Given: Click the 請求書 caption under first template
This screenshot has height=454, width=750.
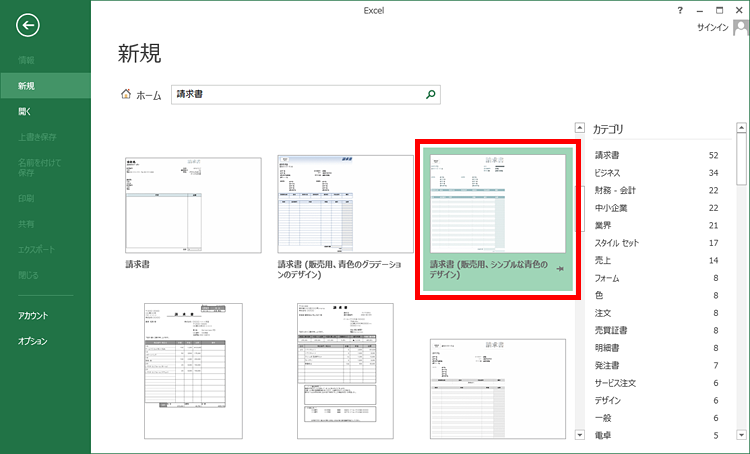Looking at the screenshot, I should pos(138,264).
